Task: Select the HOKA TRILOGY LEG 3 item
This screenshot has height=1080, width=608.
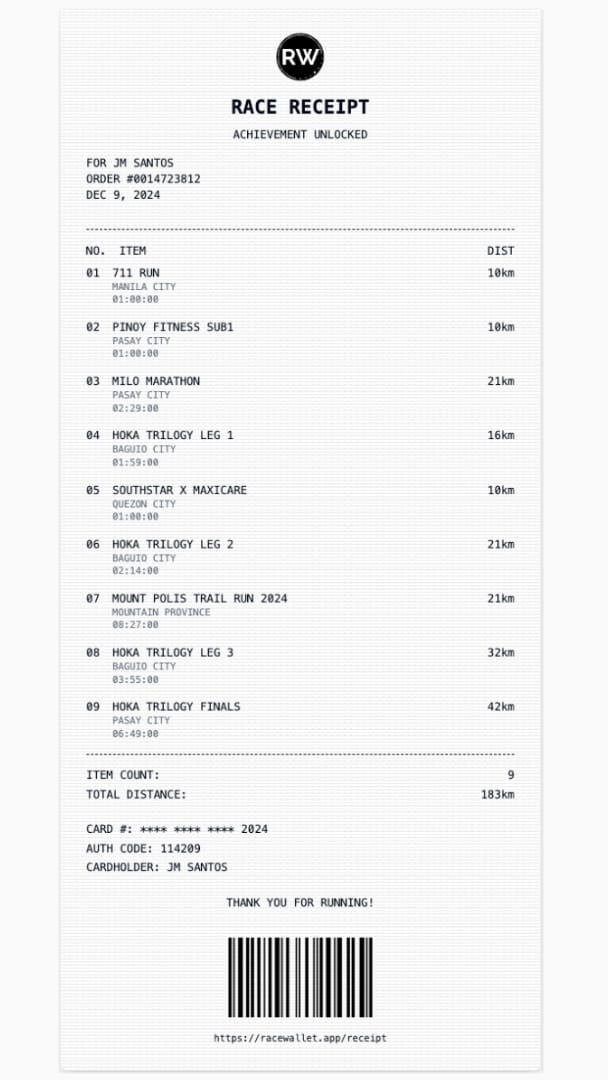Action: click(x=300, y=665)
